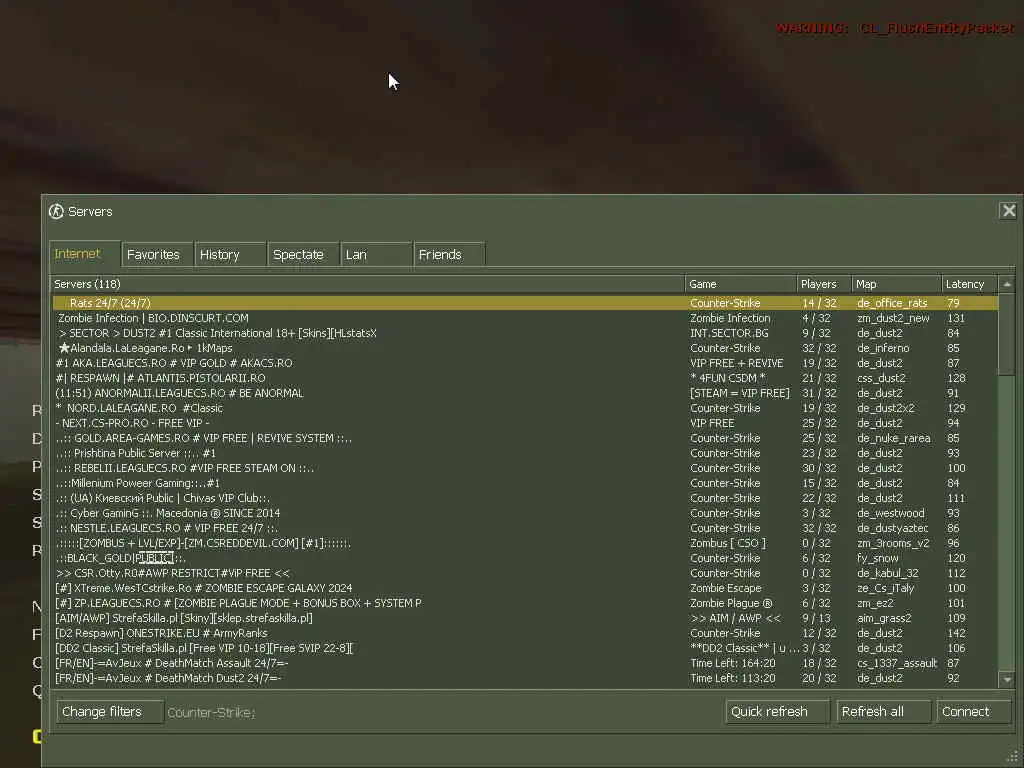Click Refresh all button
This screenshot has width=1024, height=768.
tap(883, 712)
